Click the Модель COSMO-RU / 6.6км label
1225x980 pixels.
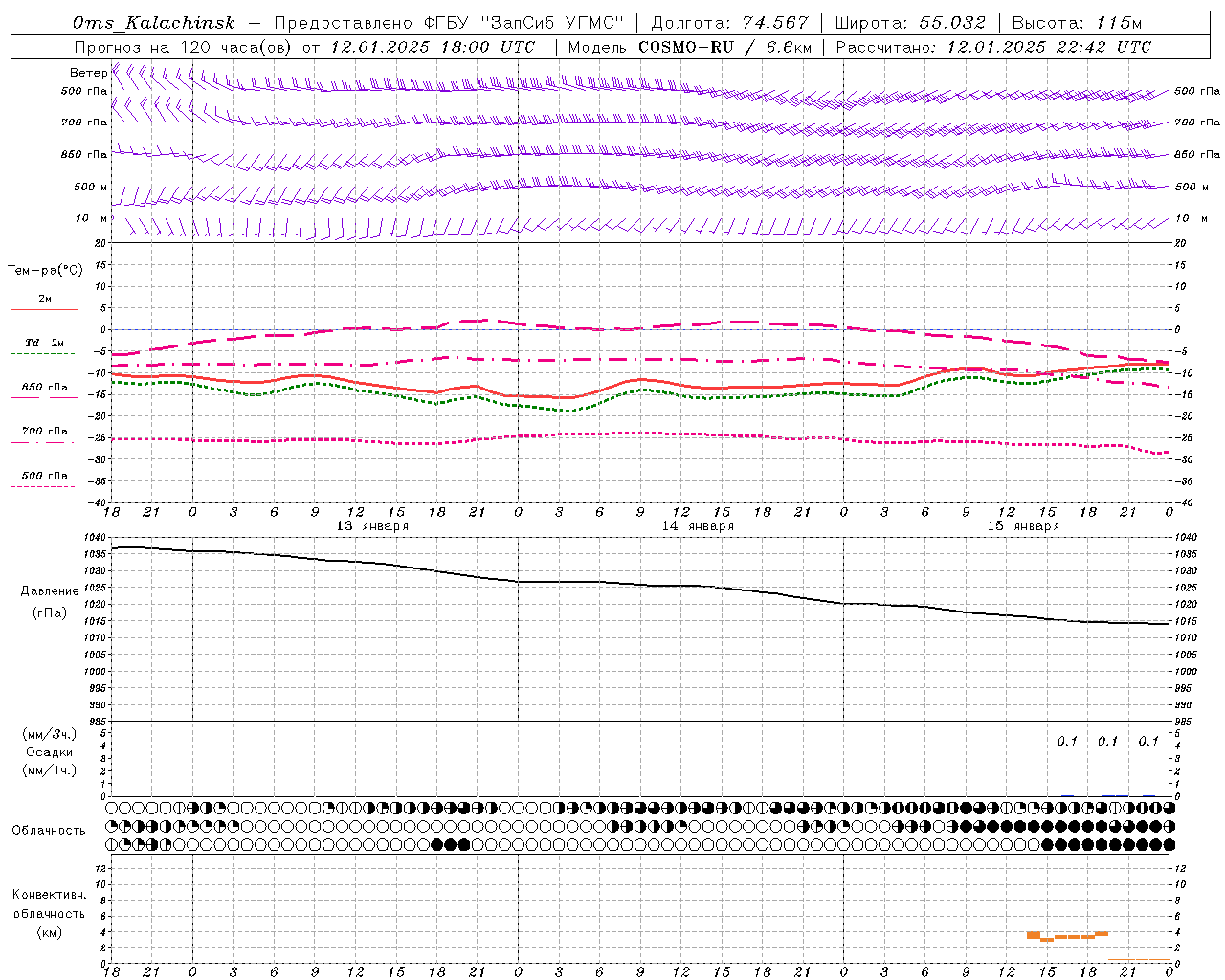pos(690,47)
